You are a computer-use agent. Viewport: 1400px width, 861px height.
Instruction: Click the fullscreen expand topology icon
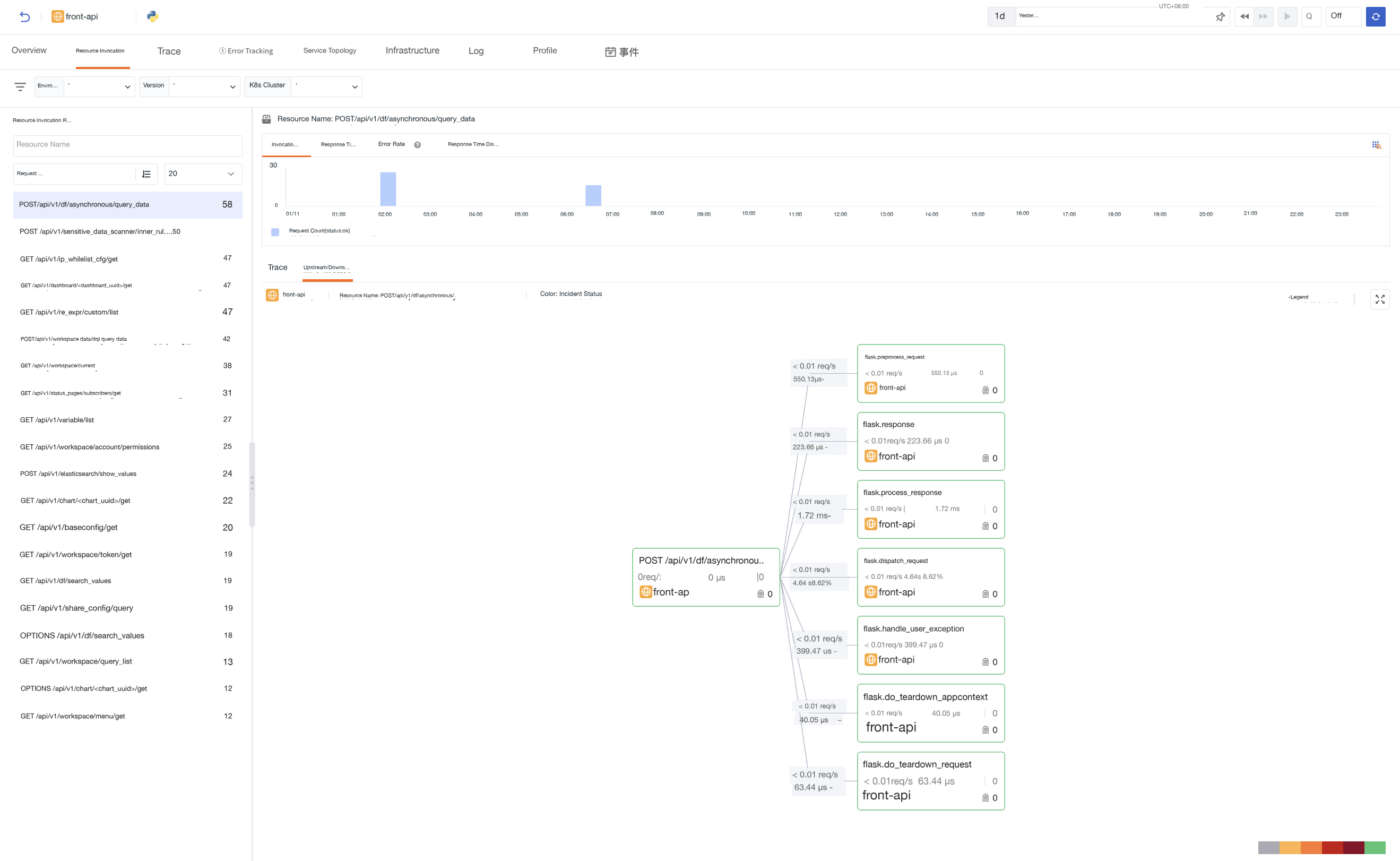[1379, 299]
